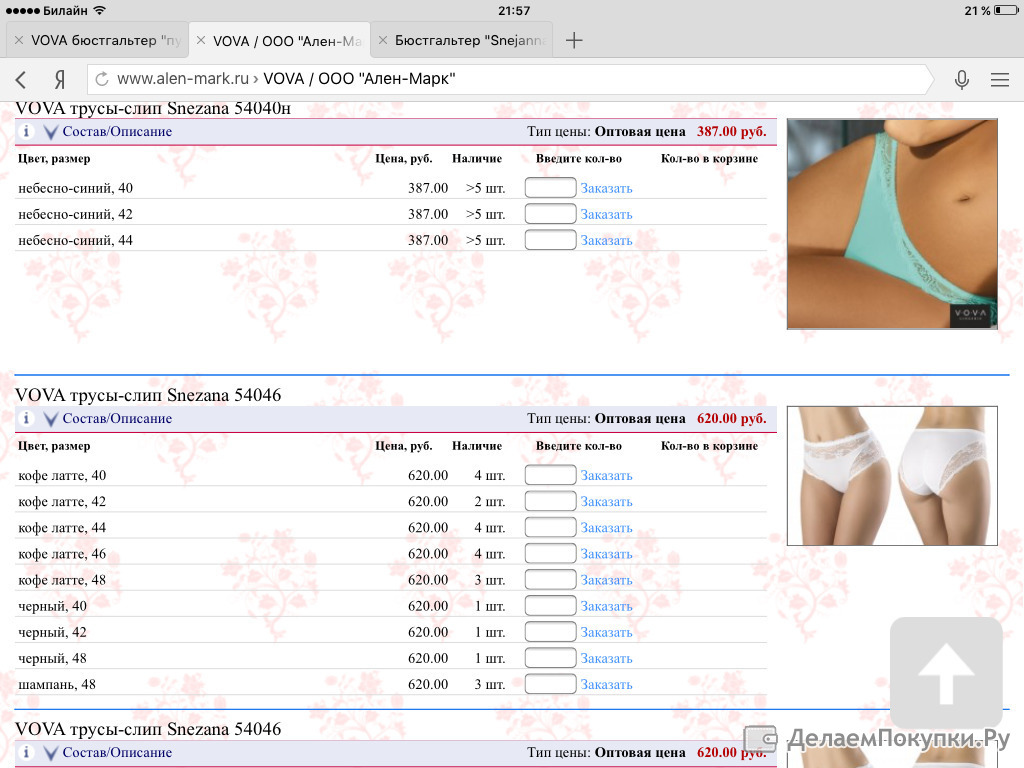Open the browser hamburger menu
This screenshot has width=1024, height=768.
1000,80
